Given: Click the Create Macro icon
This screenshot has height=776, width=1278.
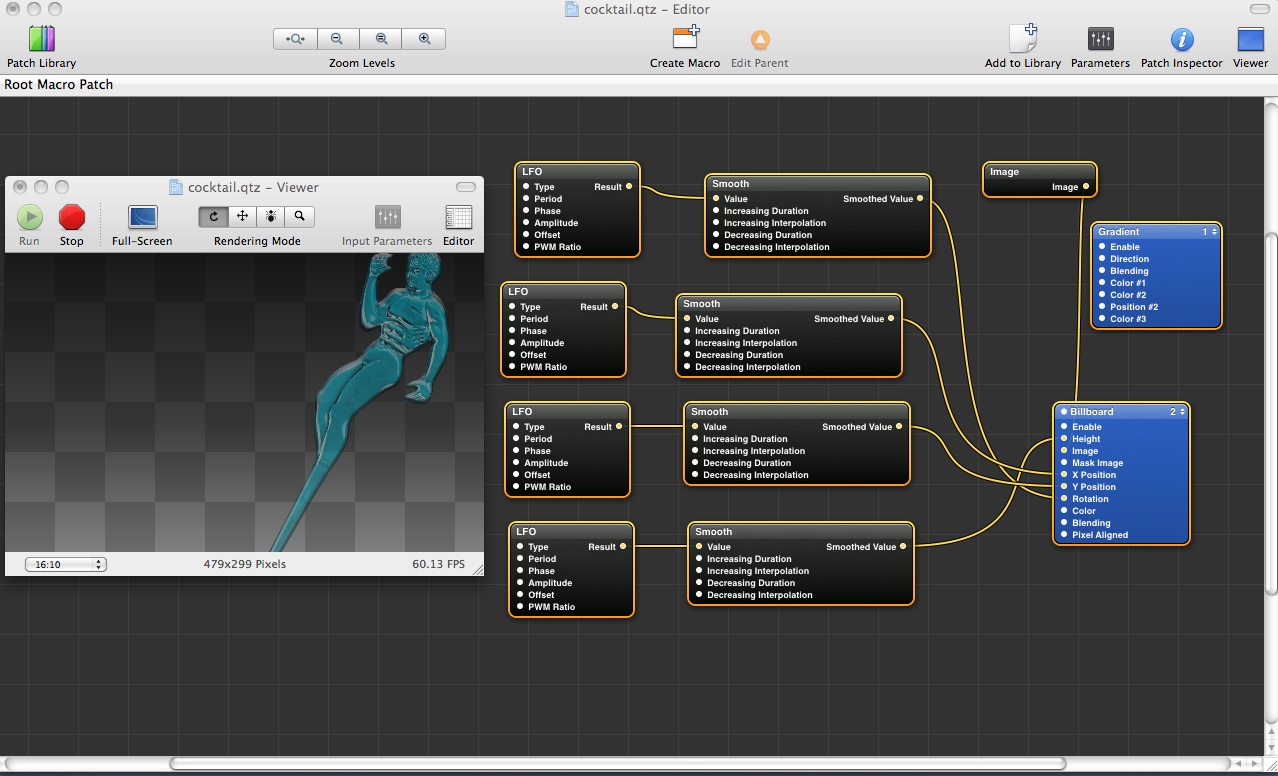Looking at the screenshot, I should (x=685, y=38).
